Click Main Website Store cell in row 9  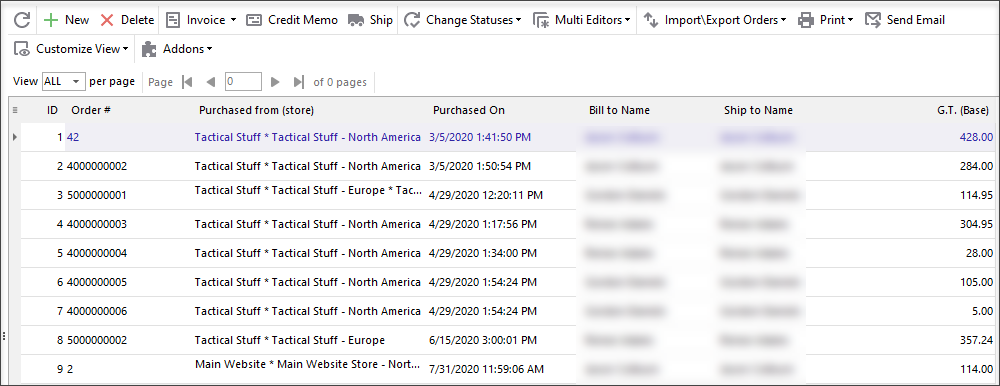[307, 364]
